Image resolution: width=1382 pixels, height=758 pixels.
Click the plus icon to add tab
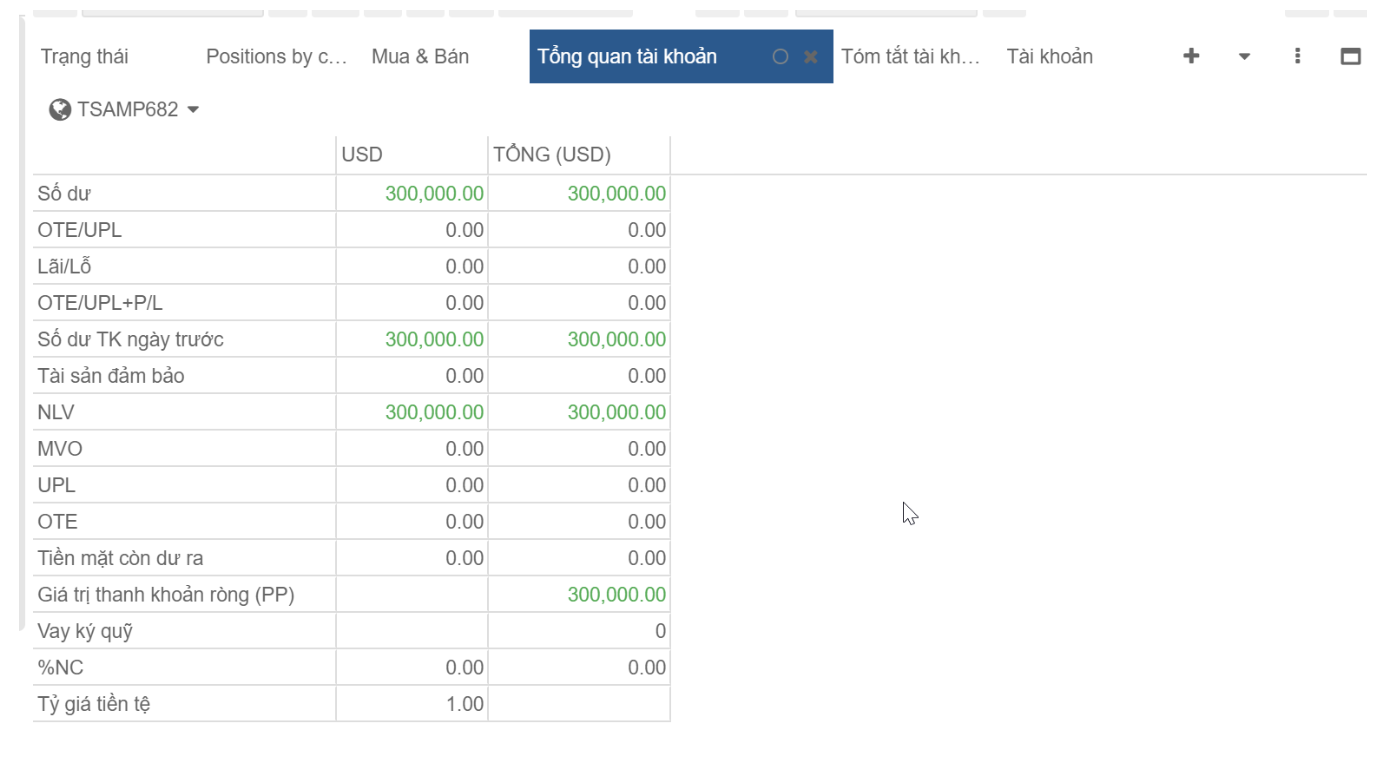tap(1191, 56)
